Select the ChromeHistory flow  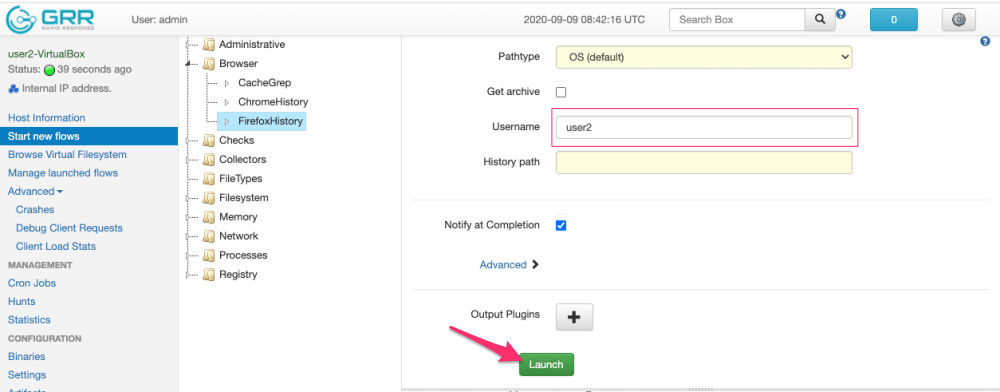click(x=273, y=102)
